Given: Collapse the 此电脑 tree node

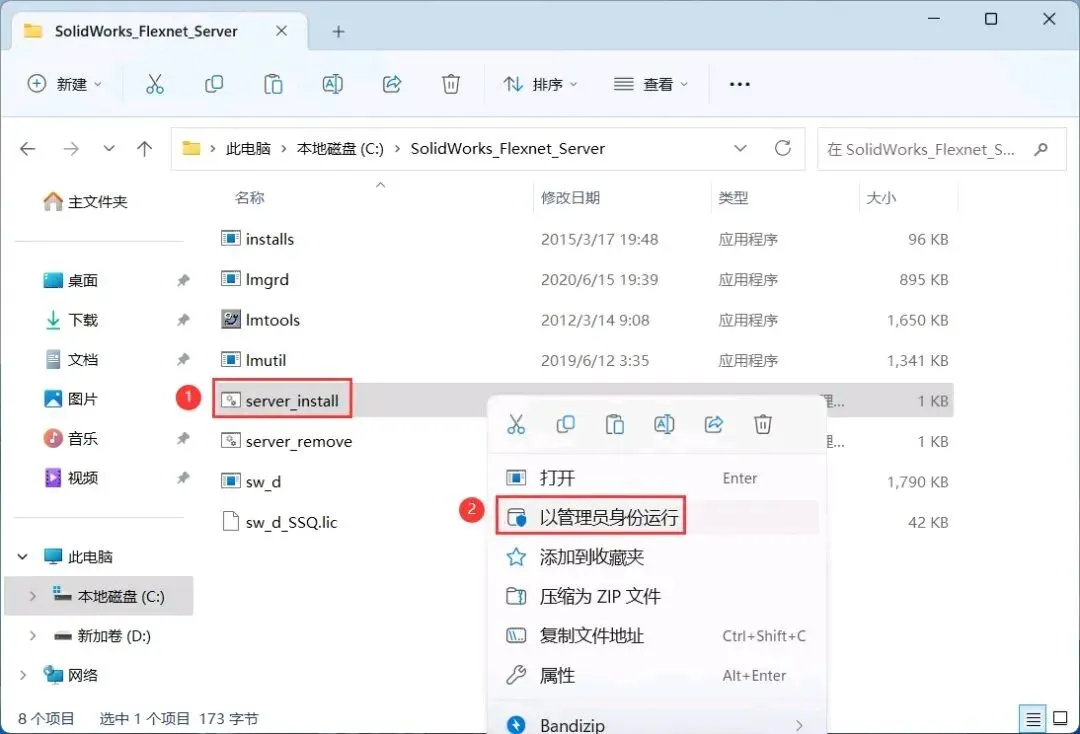Looking at the screenshot, I should (x=23, y=556).
